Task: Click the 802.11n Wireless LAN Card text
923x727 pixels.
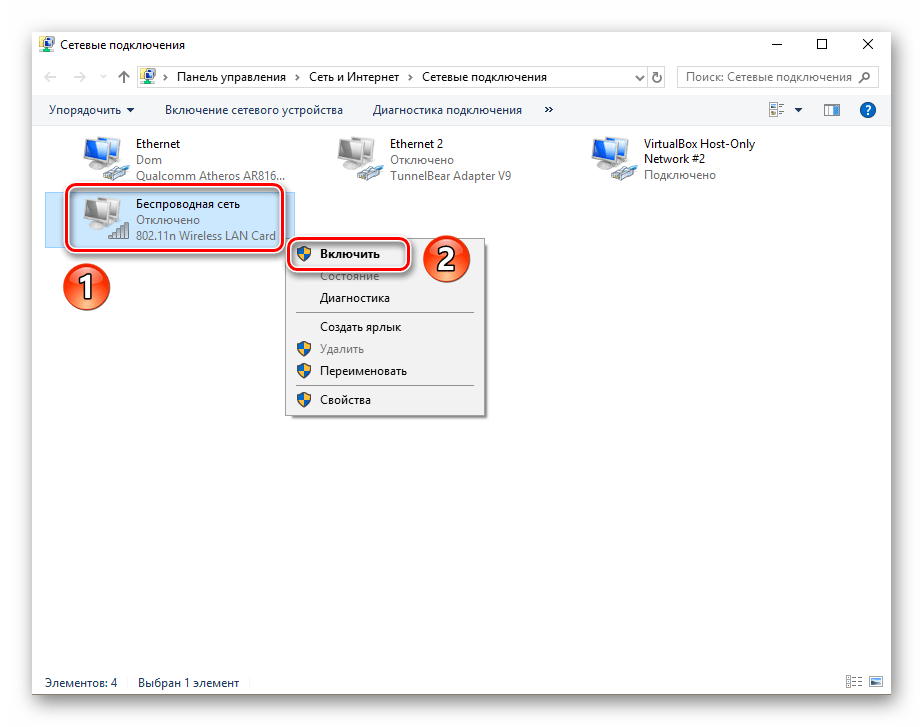Action: pyautogui.click(x=205, y=235)
